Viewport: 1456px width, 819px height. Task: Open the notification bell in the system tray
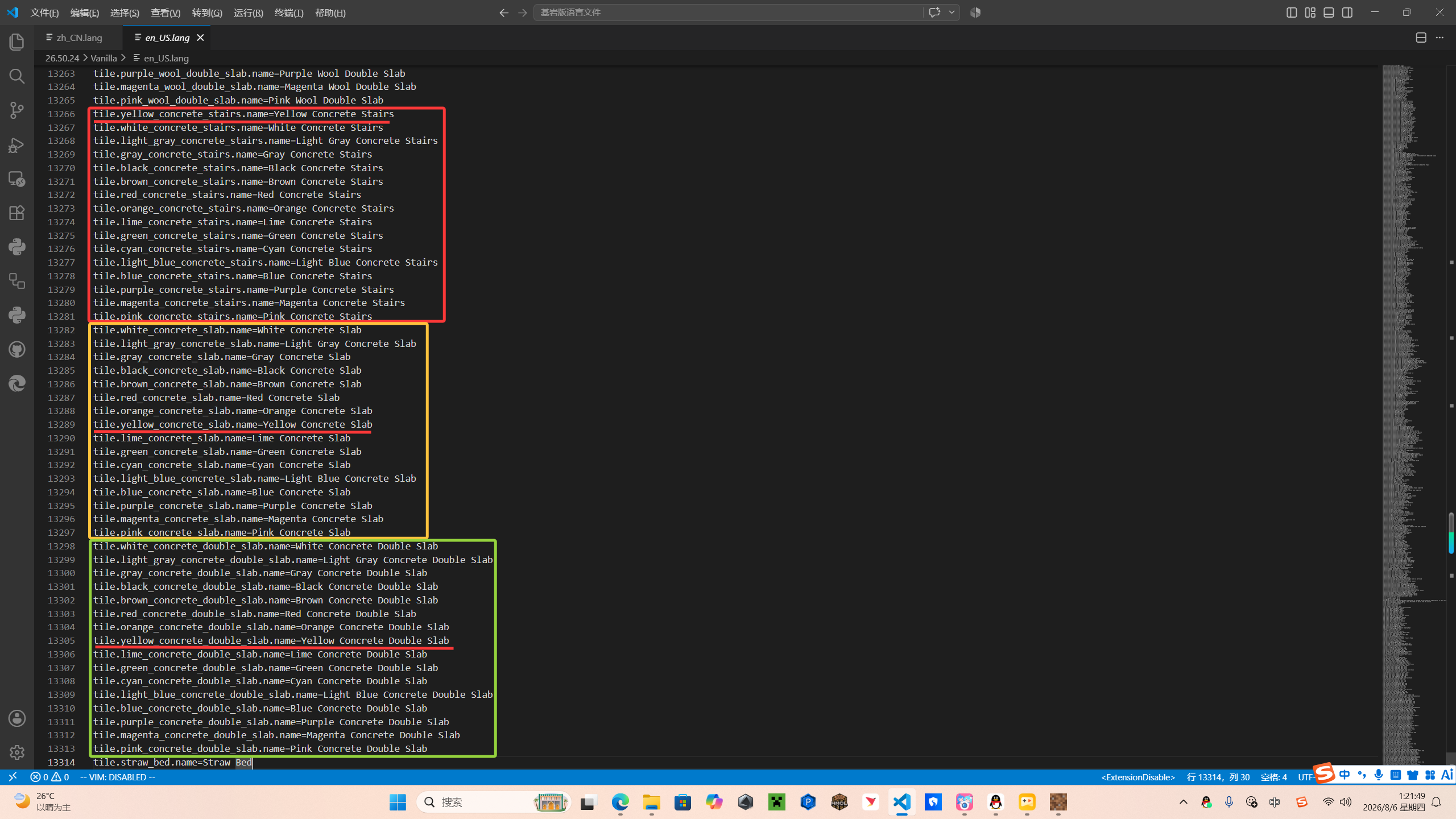1436,802
